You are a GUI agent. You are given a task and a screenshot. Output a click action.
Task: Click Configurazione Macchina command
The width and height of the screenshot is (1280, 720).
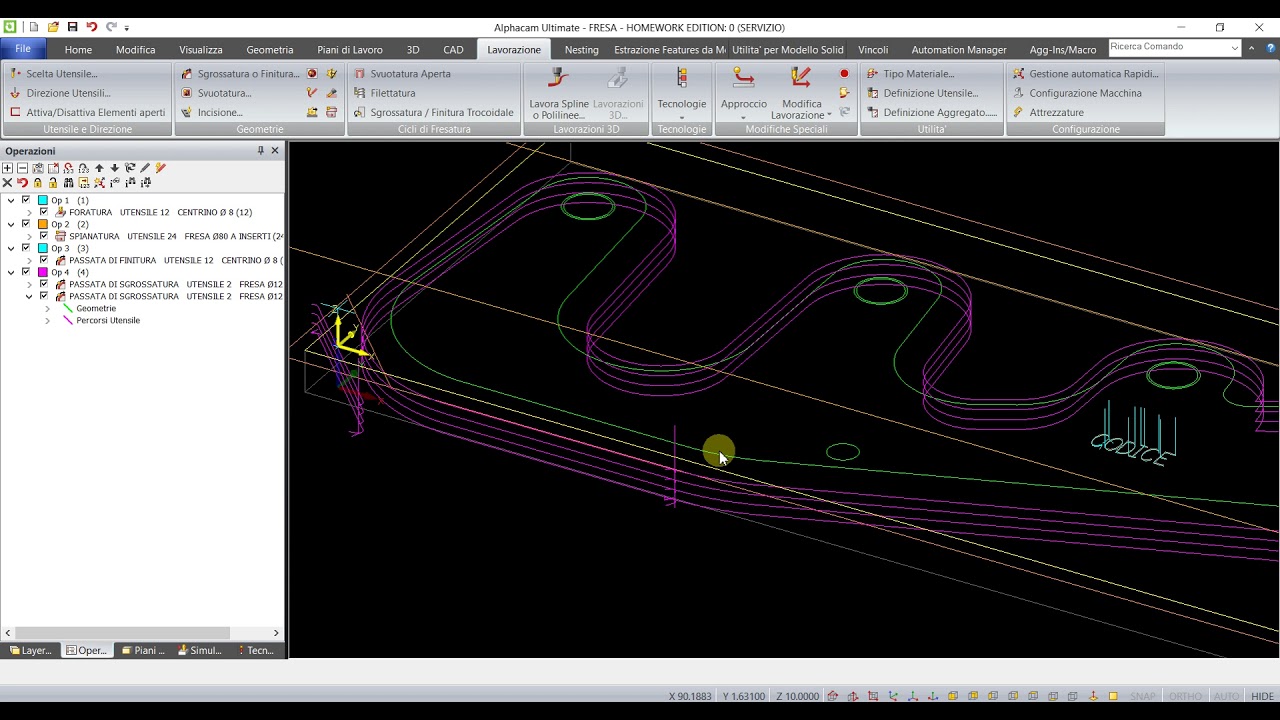1076,93
